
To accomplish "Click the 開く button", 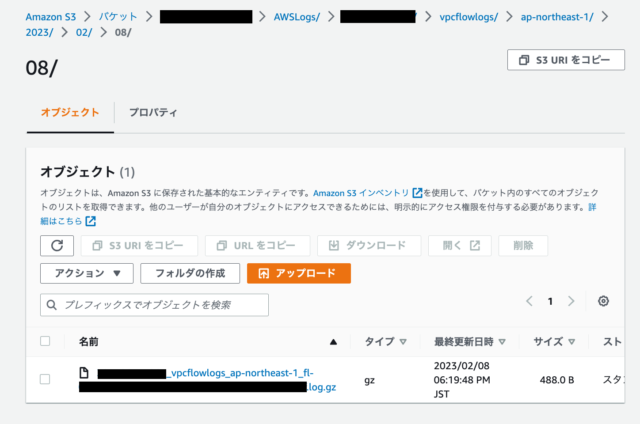I will tap(460, 246).
